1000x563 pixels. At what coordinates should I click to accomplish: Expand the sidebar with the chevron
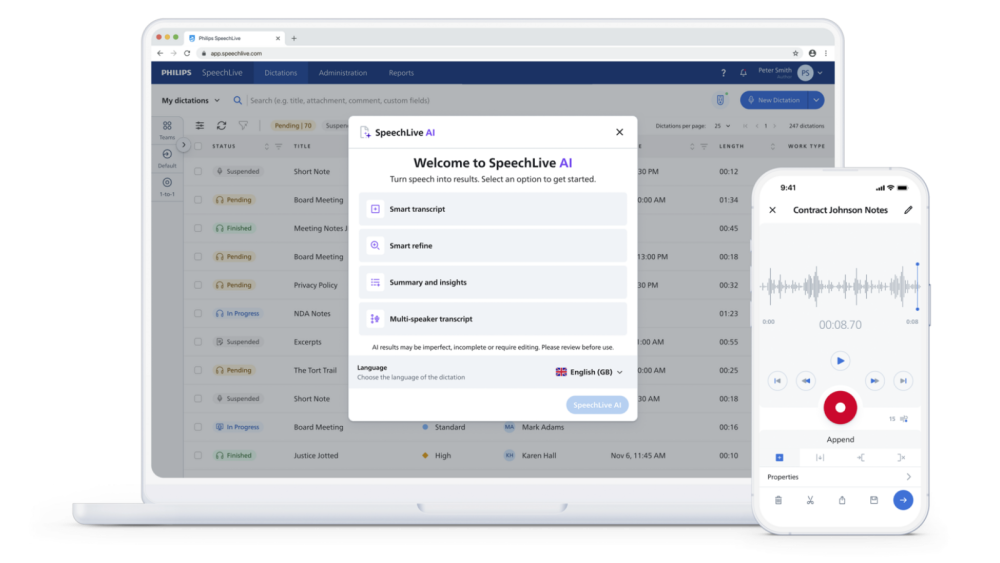[184, 145]
